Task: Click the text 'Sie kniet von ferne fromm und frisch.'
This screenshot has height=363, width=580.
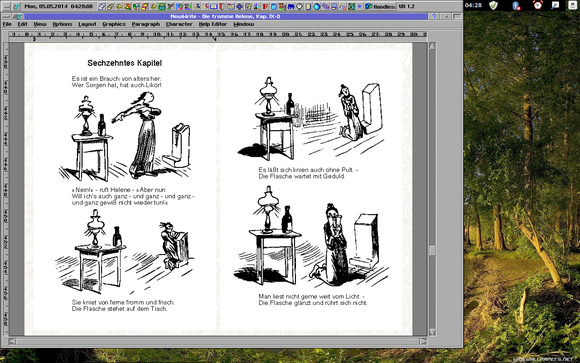Action: coord(123,302)
